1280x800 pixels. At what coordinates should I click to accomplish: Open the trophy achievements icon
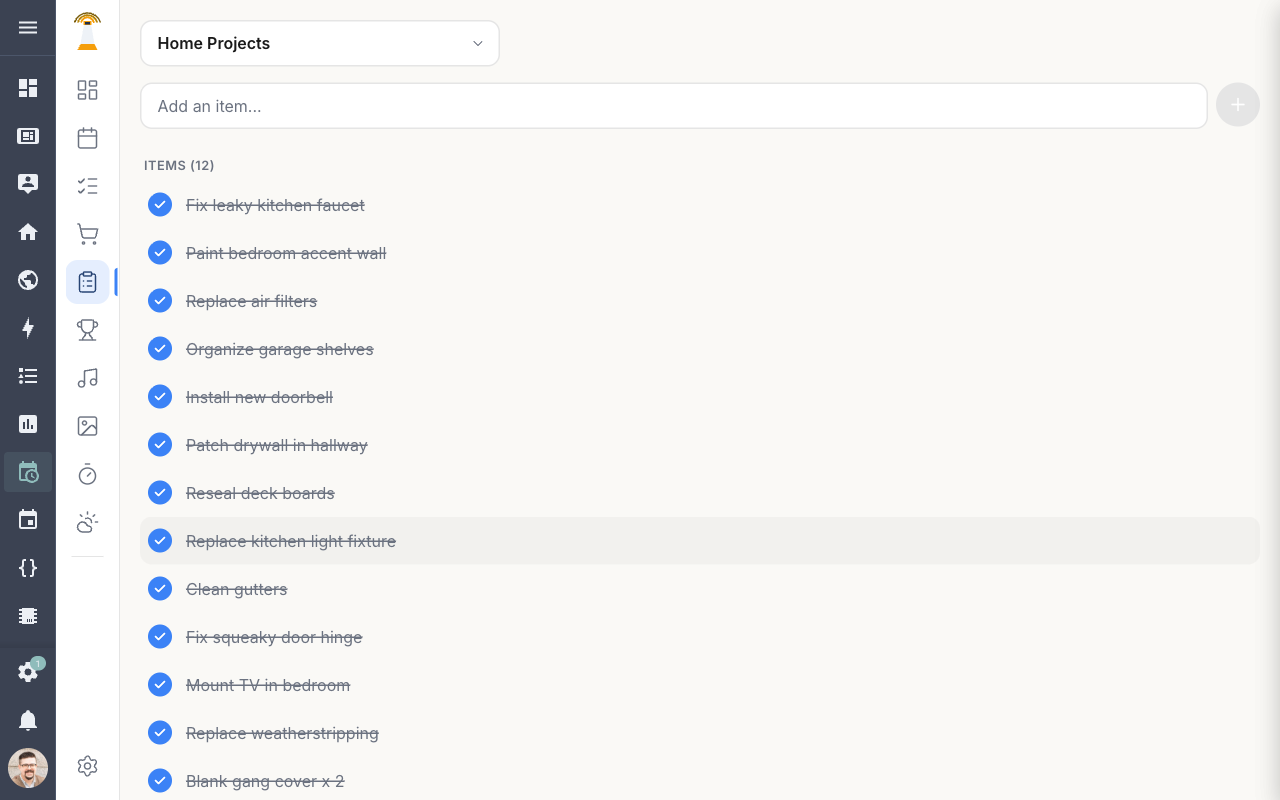pyautogui.click(x=87, y=329)
